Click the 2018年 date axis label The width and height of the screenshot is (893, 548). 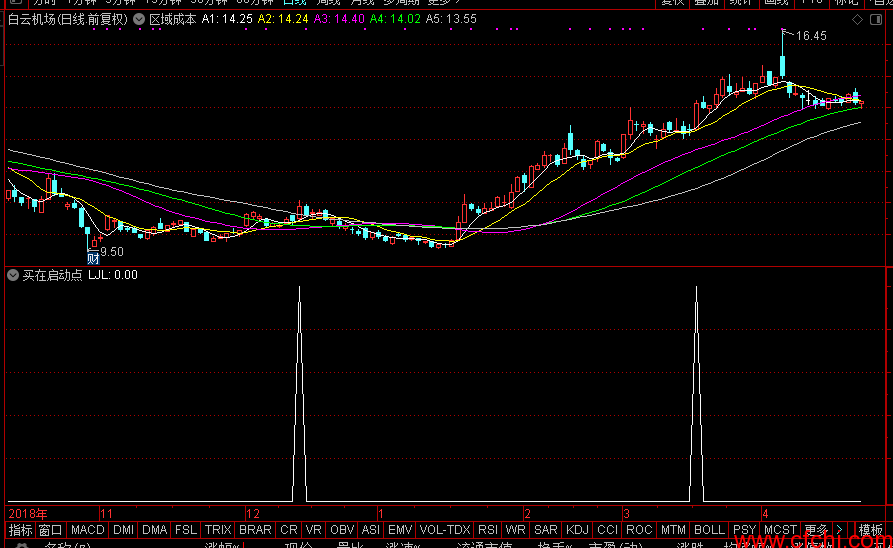click(x=28, y=514)
